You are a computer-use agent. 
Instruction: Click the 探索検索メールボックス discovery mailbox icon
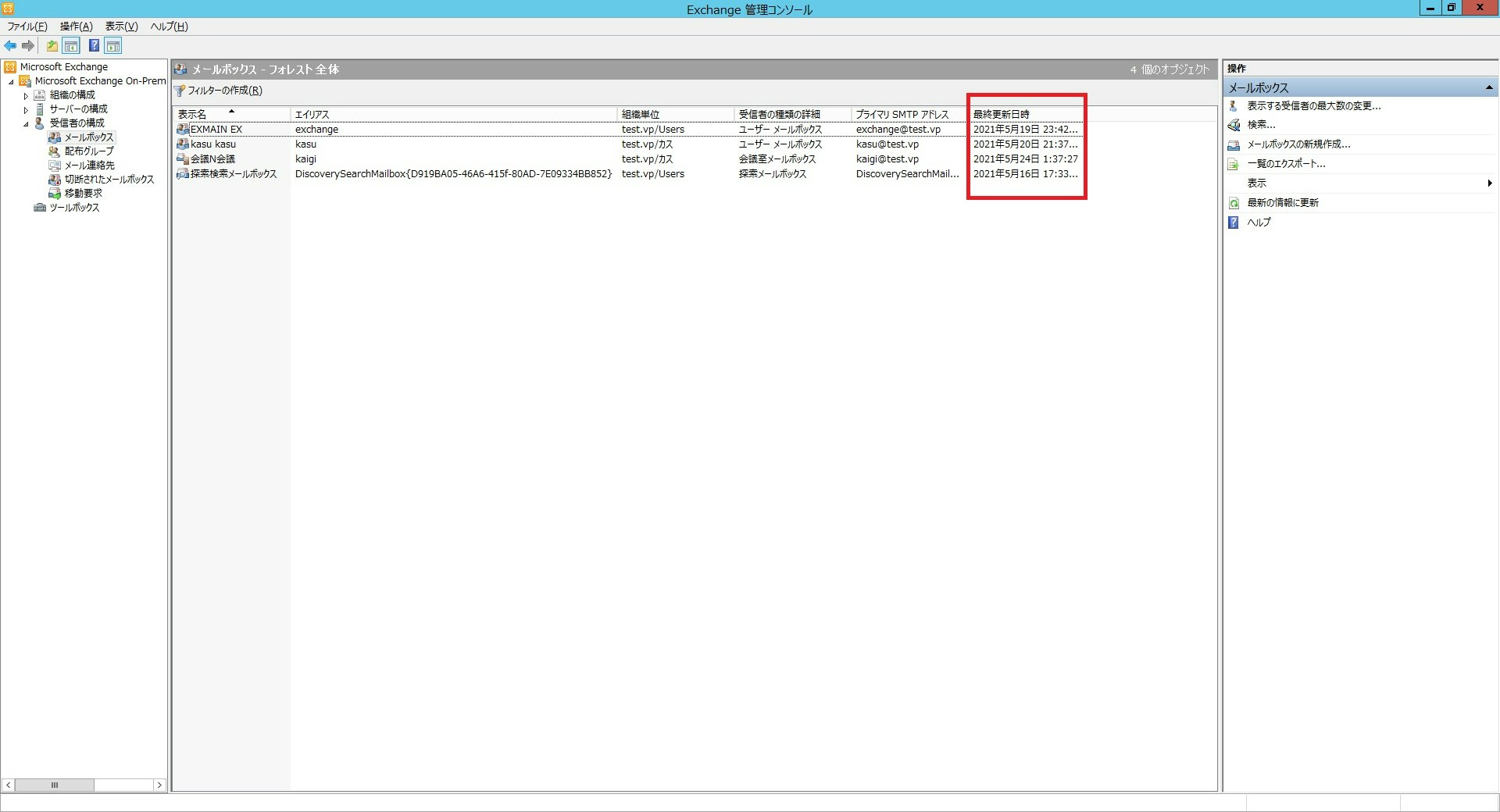pyautogui.click(x=183, y=174)
